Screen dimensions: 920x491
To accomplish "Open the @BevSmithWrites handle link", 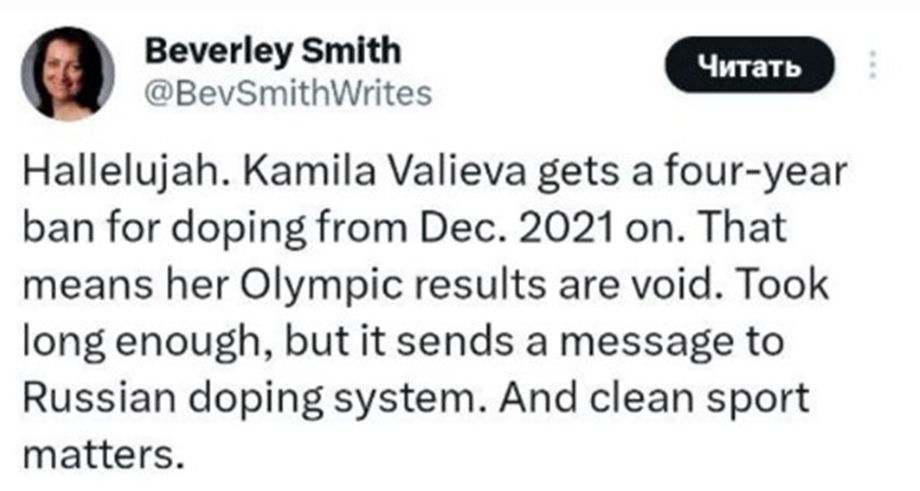I will [288, 94].
